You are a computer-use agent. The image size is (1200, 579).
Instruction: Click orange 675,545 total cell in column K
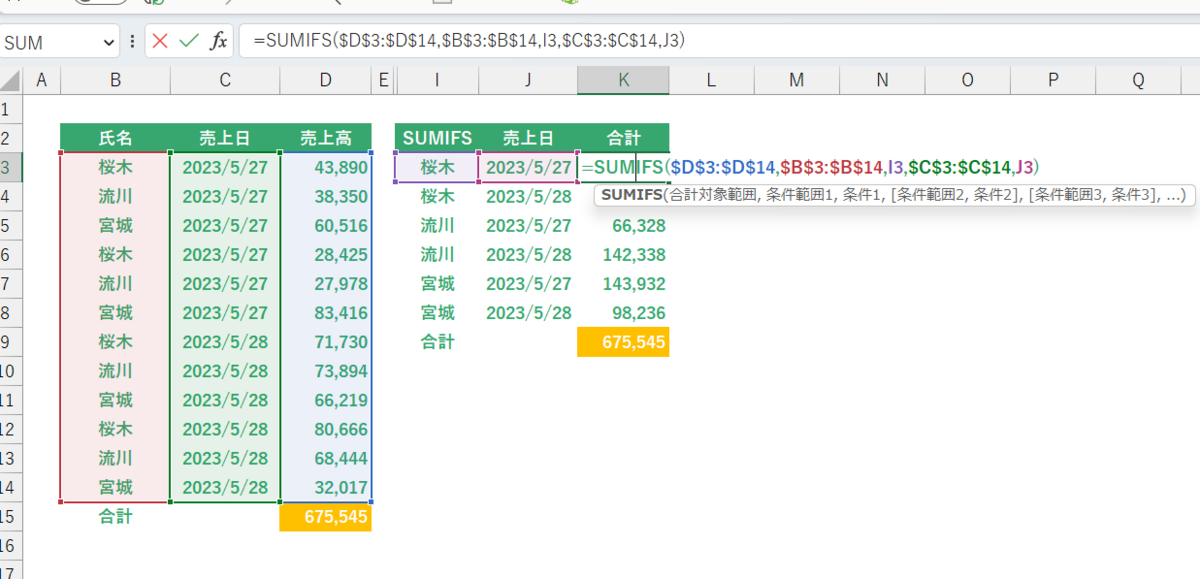[x=623, y=342]
